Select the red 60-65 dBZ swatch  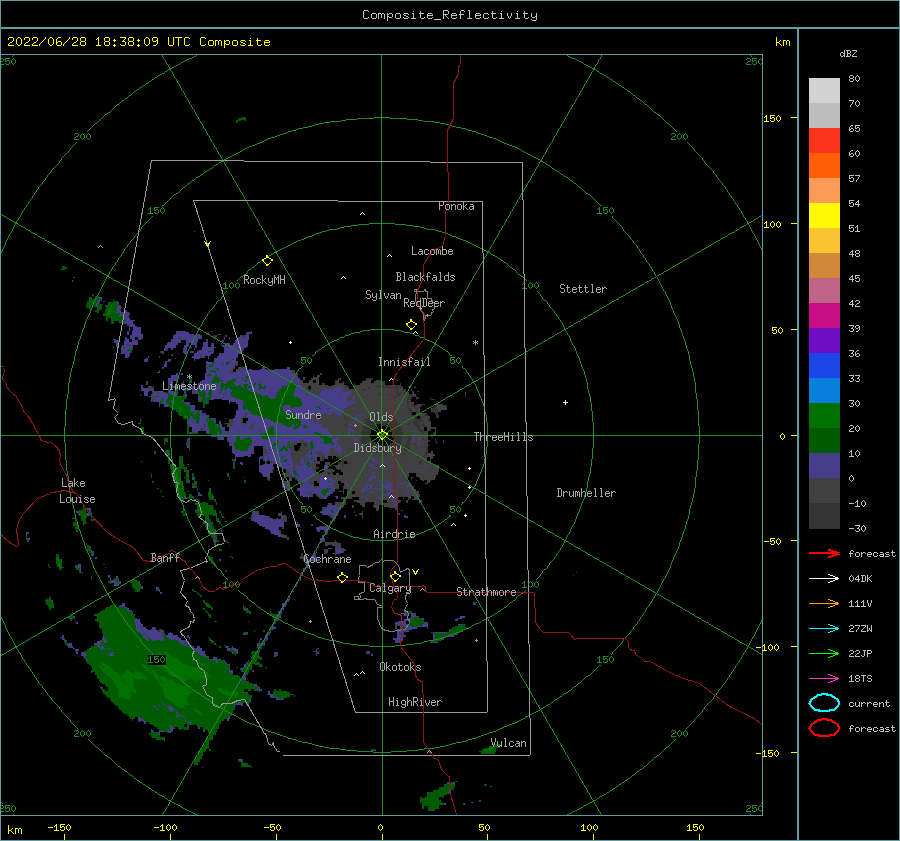824,141
